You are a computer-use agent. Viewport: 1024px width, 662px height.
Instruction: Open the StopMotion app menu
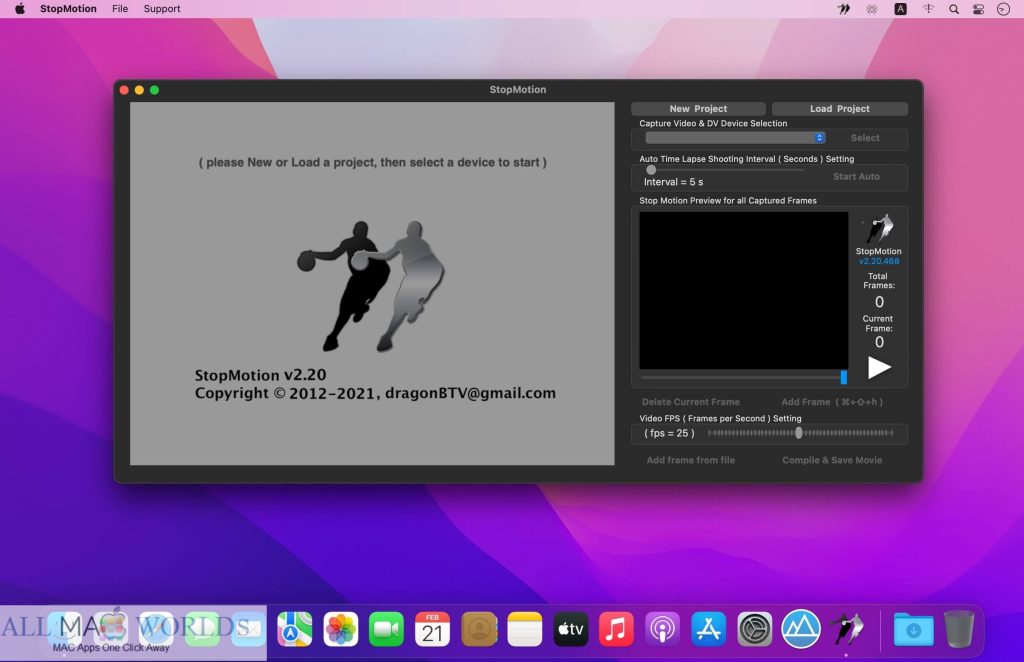pos(68,8)
